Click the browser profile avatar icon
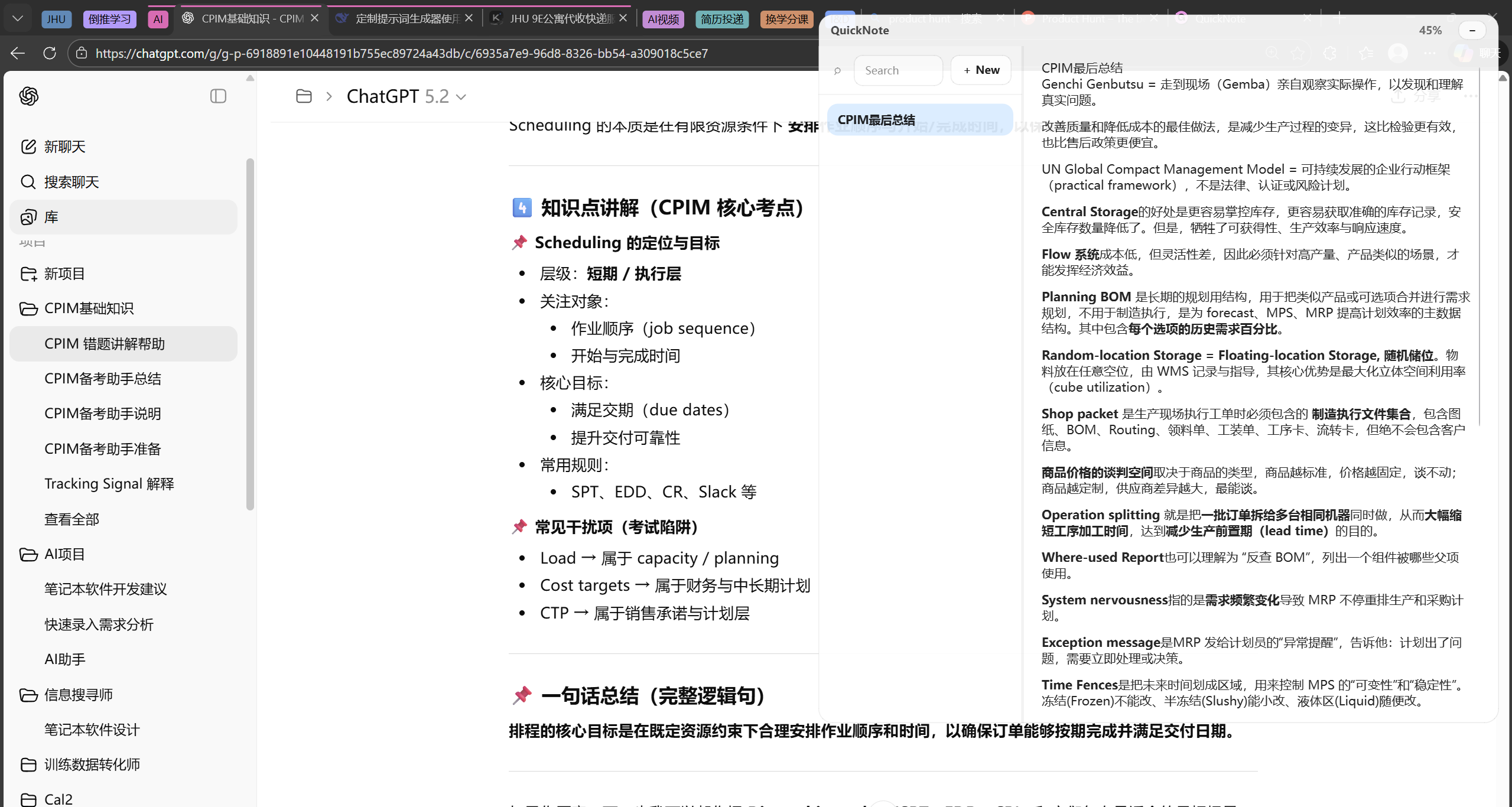This screenshot has height=807, width=1512. tap(1399, 53)
